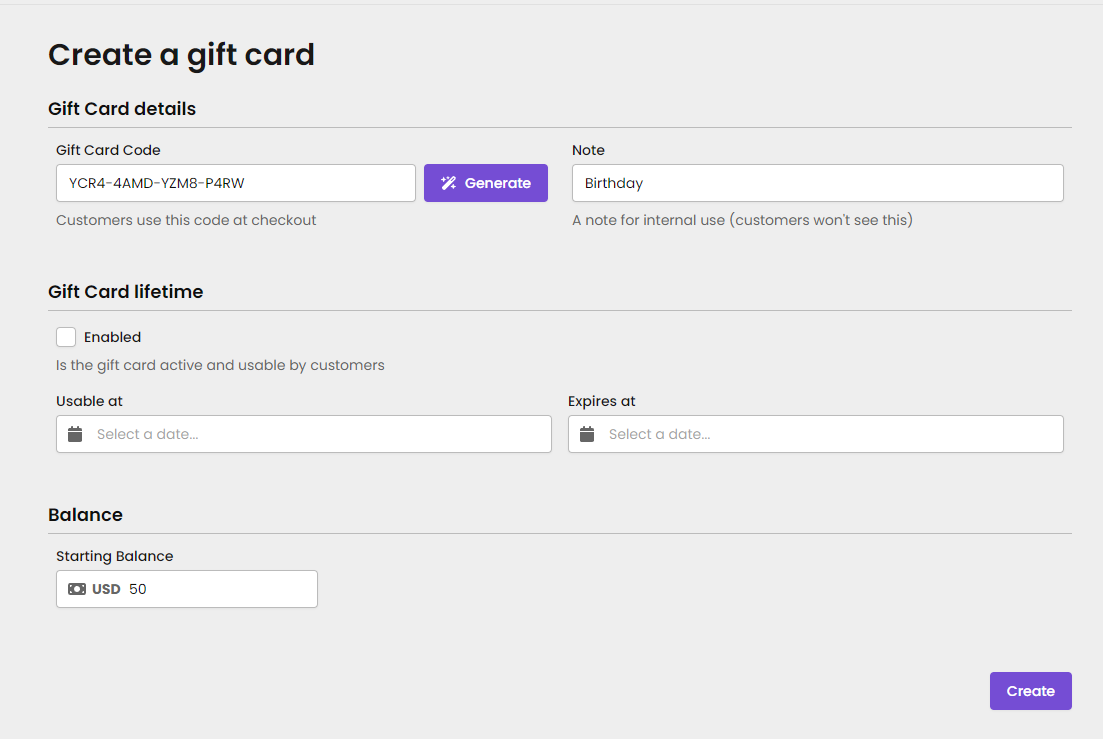This screenshot has height=739, width=1103.
Task: Generate a new gift card code
Action: pyautogui.click(x=486, y=183)
